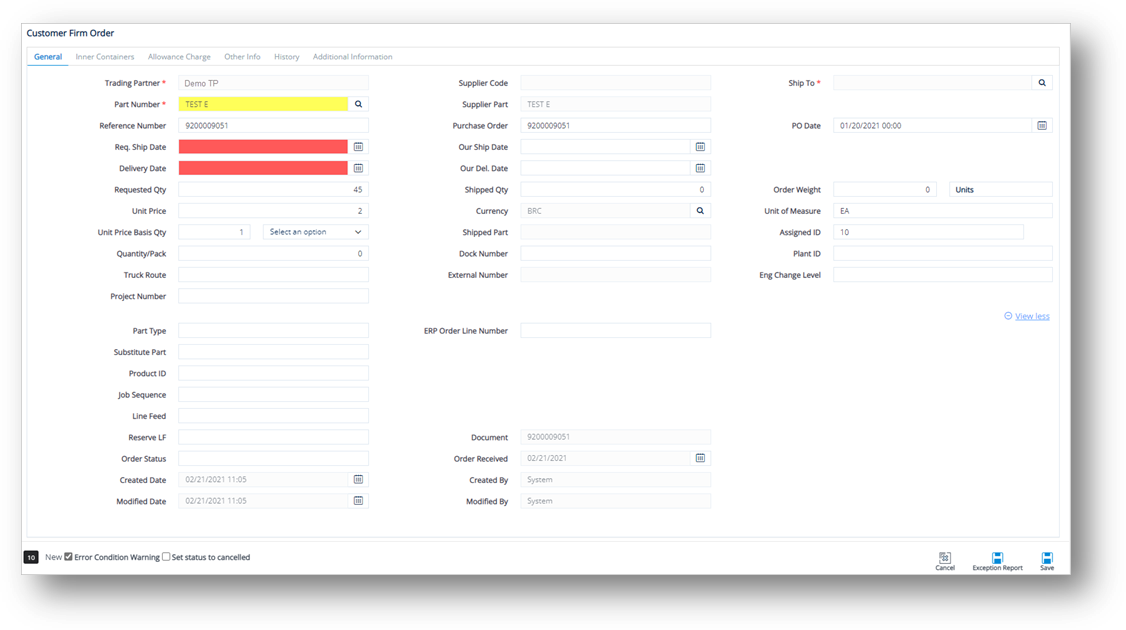Click the Cancel icon button
Screen dimensions: 1126x630
945,561
